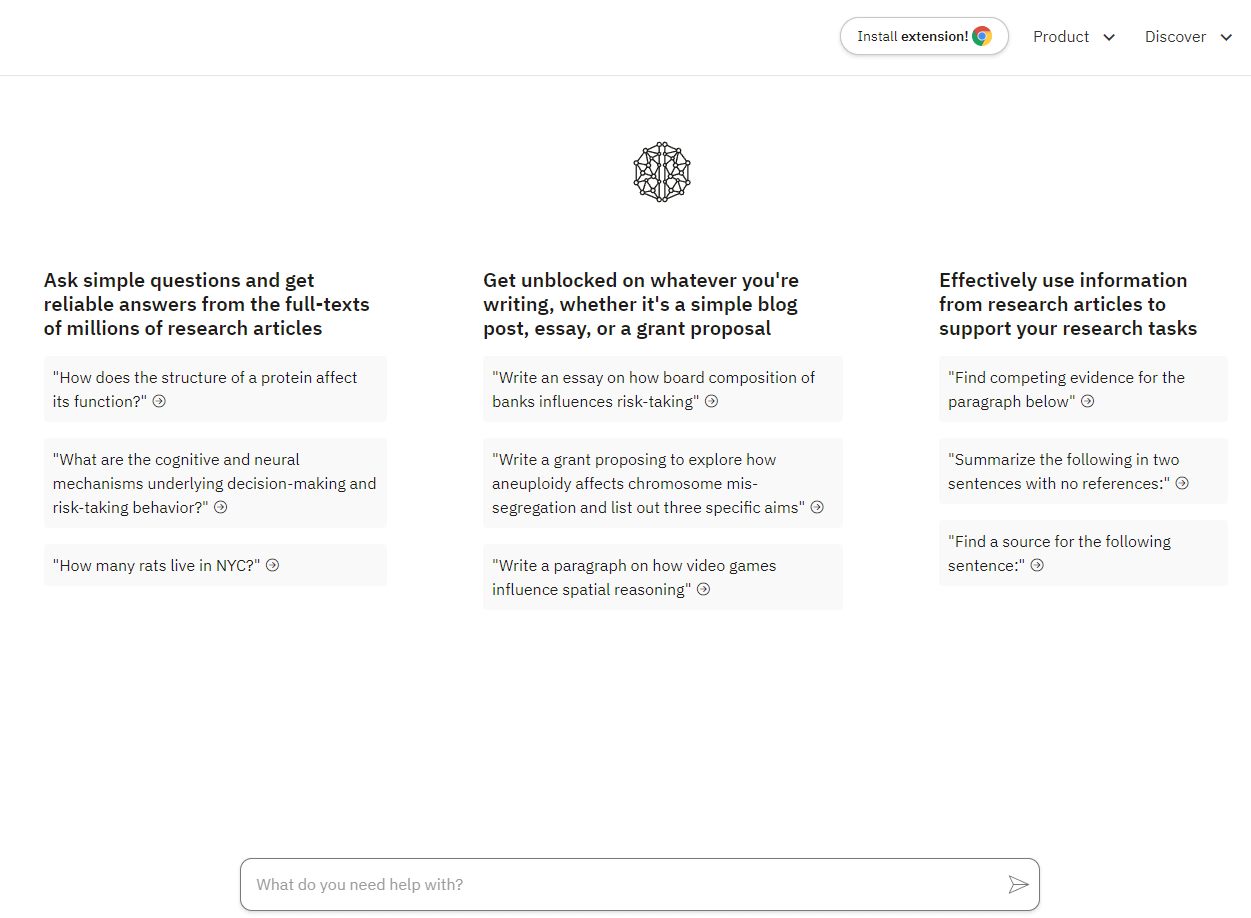Choose the How many rats live in NYC example
Viewport: 1251px width, 918px height.
[x=215, y=565]
